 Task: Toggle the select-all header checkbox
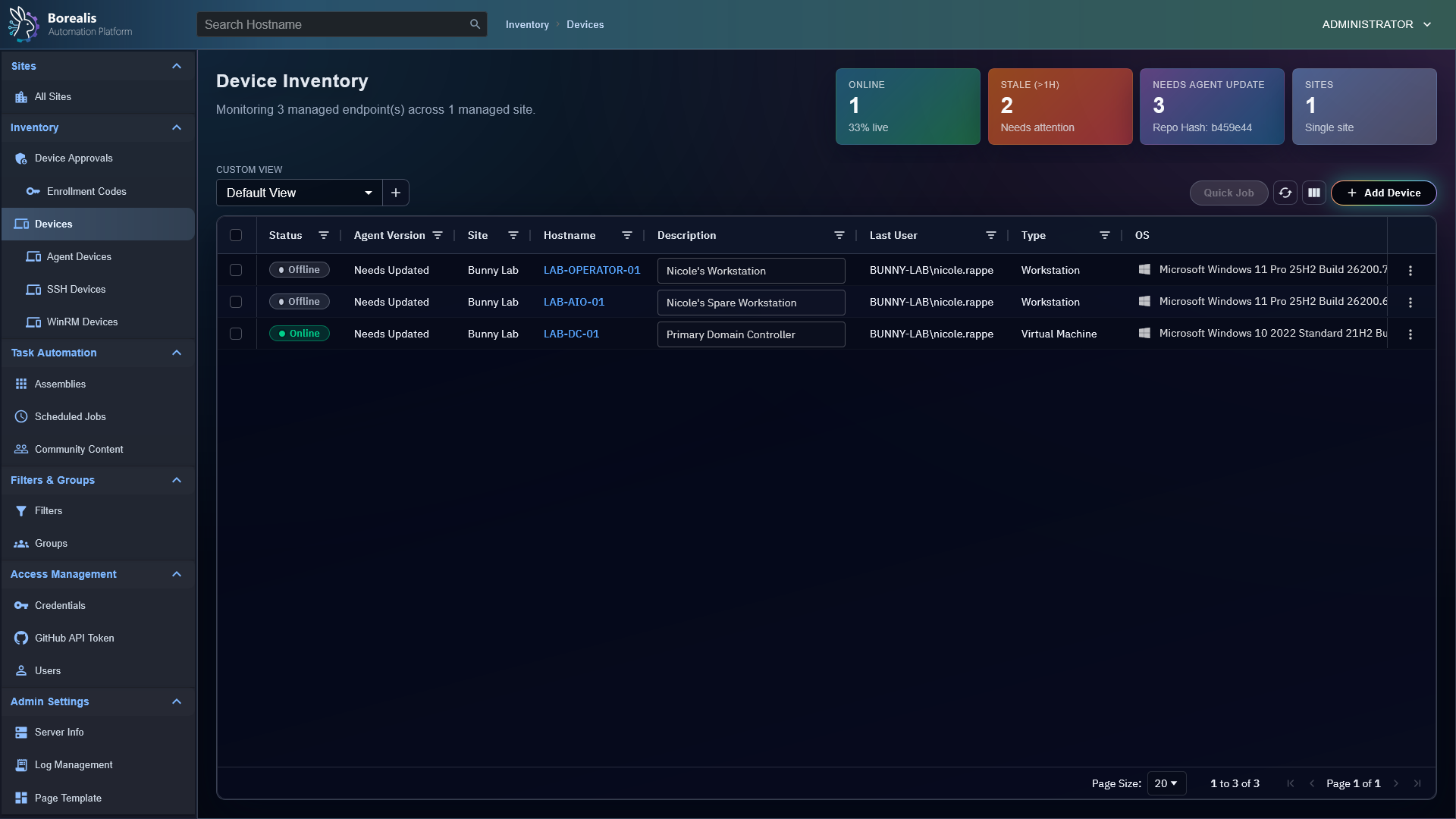(x=236, y=235)
